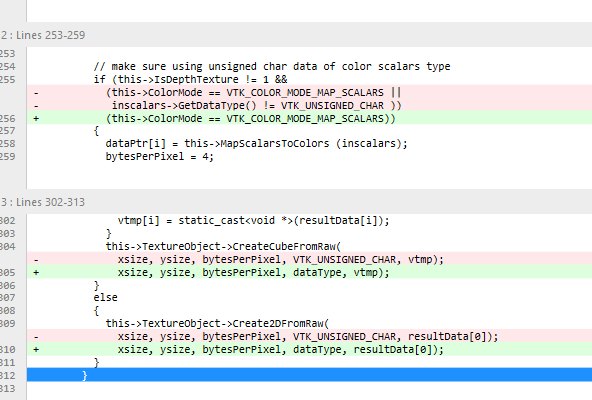
Task: Click the plus marker on line 310
Action: pos(36,350)
